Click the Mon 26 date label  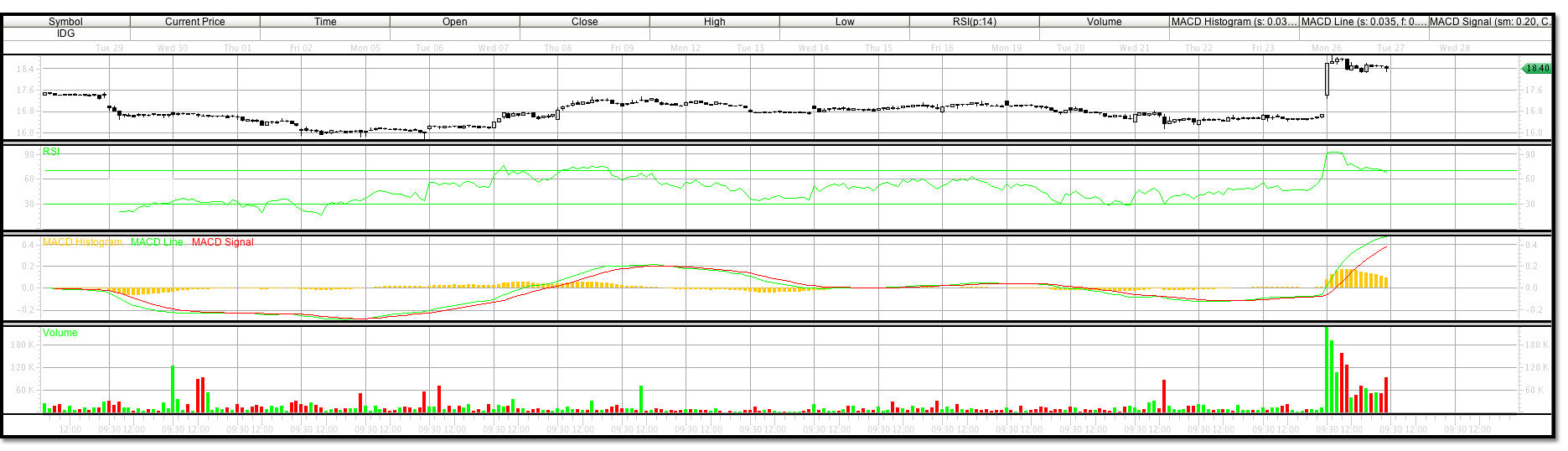point(1326,48)
